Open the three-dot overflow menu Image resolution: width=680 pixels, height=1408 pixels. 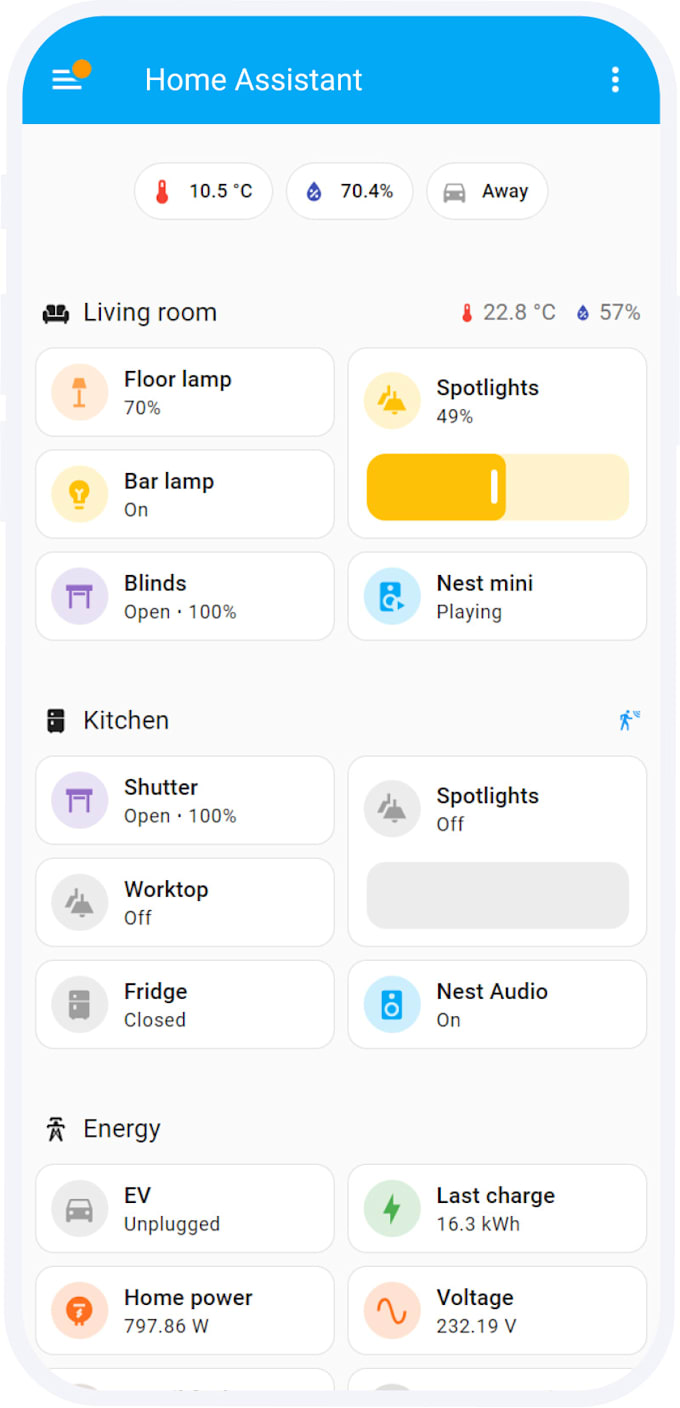coord(615,80)
